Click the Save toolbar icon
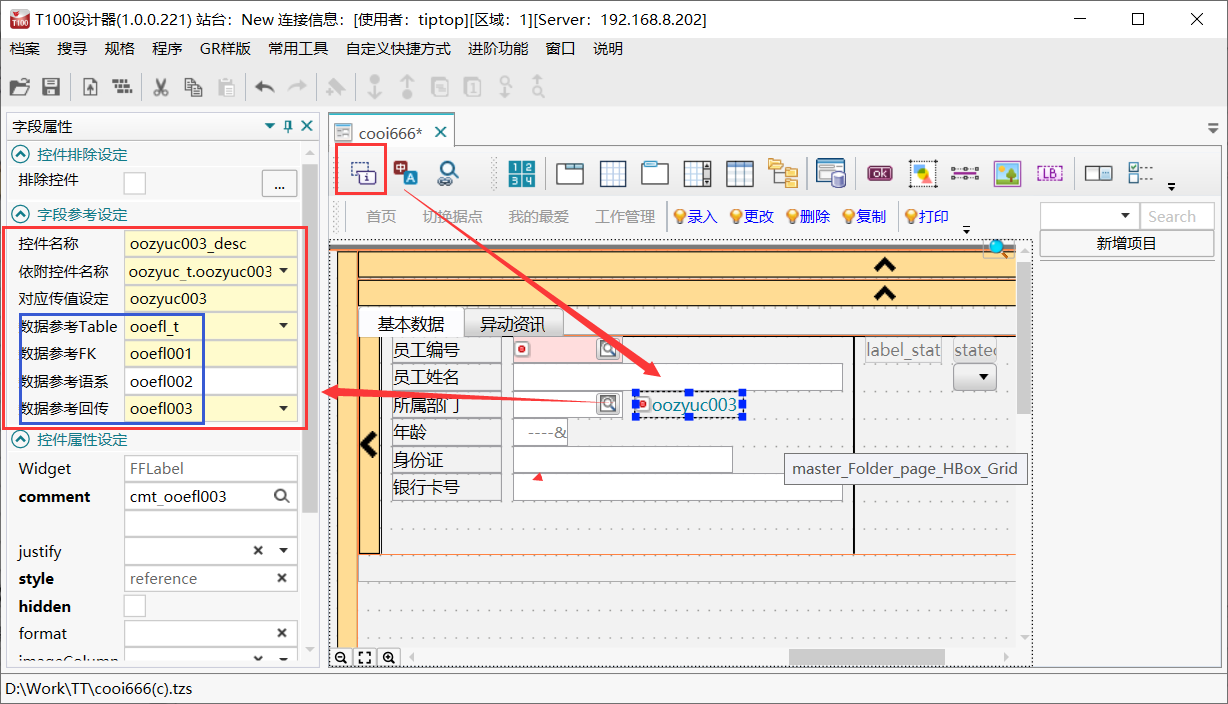The image size is (1228, 704). [50, 87]
